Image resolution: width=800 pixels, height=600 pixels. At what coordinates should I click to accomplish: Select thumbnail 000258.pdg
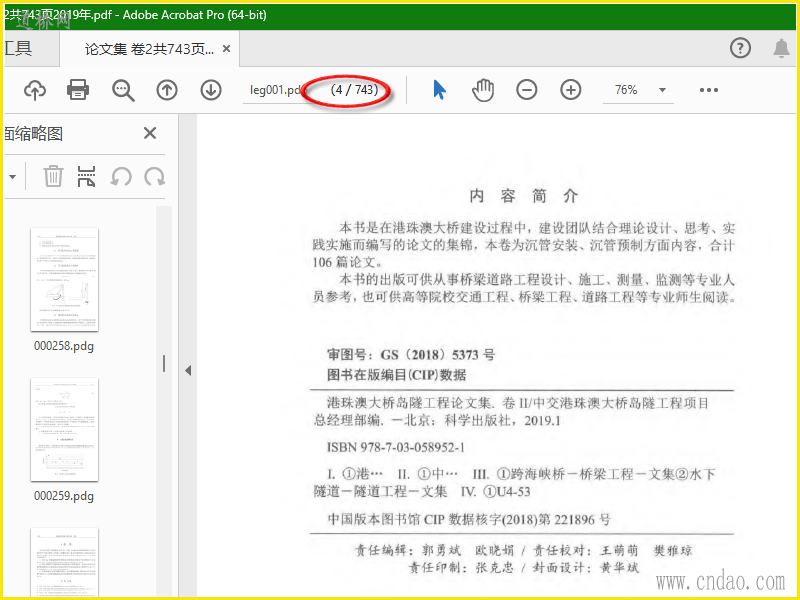64,280
